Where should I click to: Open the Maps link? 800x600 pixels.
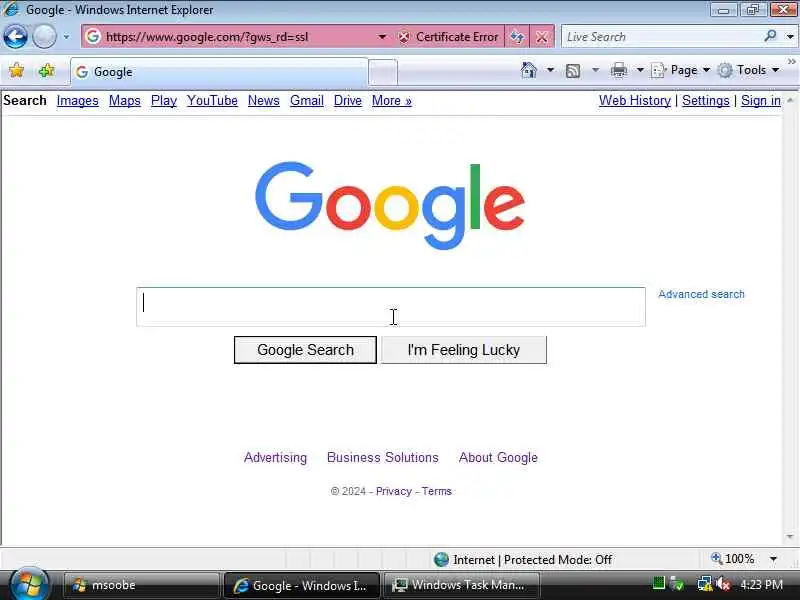(x=124, y=101)
